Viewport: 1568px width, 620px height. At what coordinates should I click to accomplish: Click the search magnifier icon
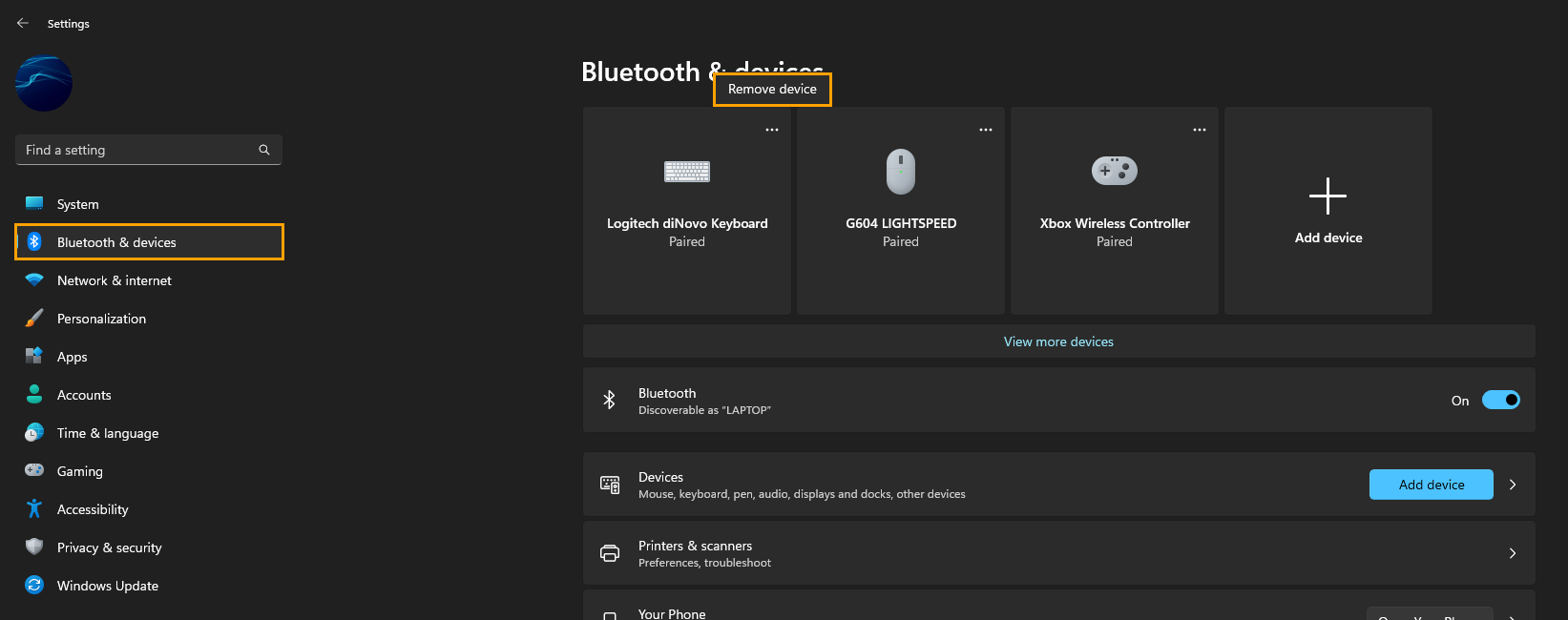pos(264,150)
